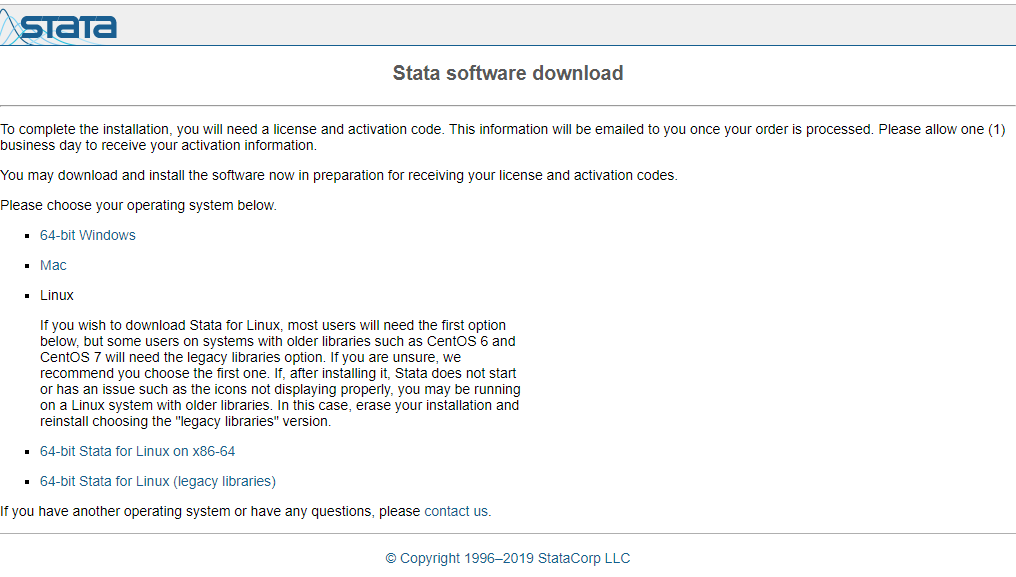The height and width of the screenshot is (577, 1016).
Task: Open the 64-bit Windows download link
Action: pos(88,235)
